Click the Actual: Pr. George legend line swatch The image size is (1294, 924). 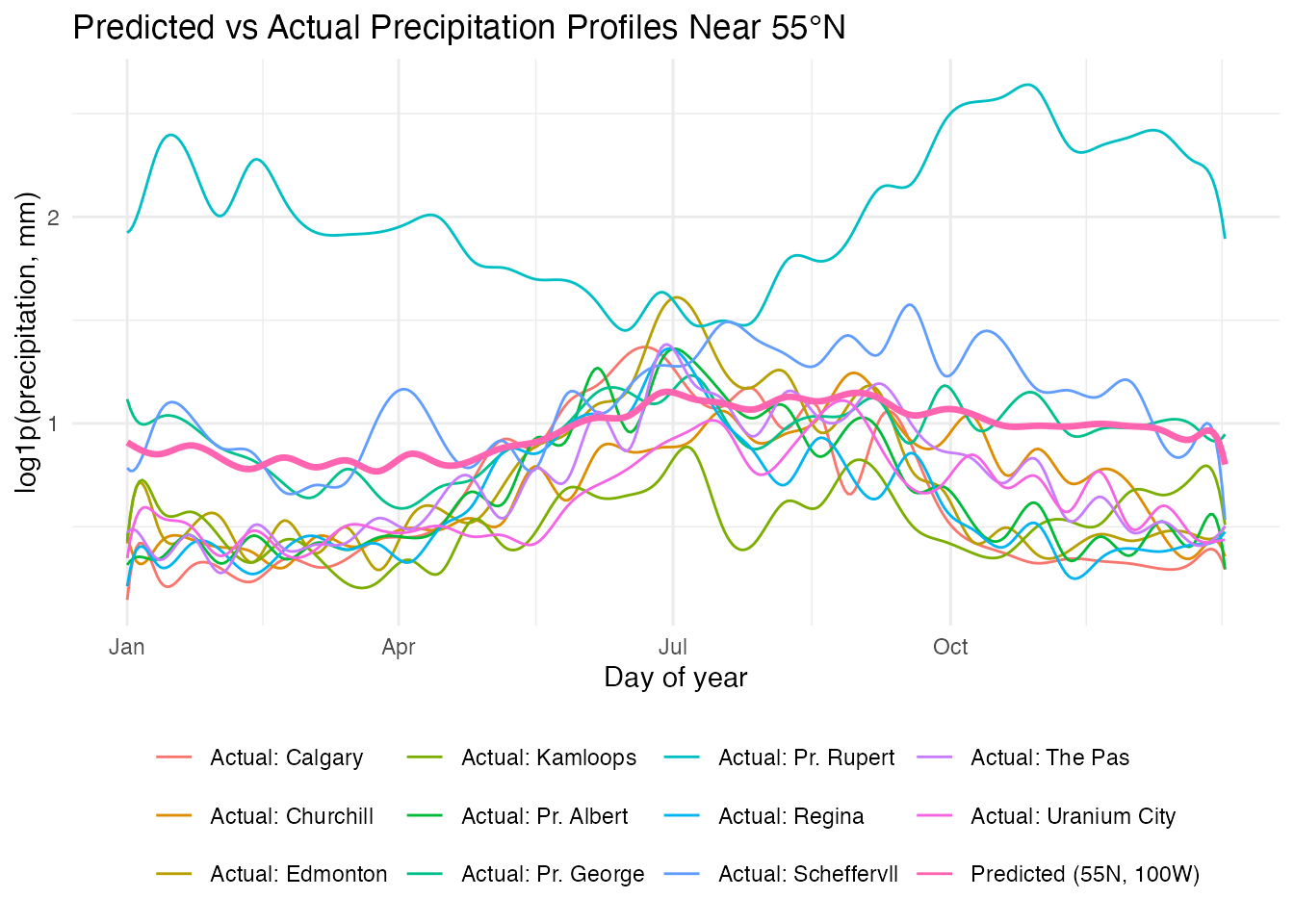coord(426,874)
